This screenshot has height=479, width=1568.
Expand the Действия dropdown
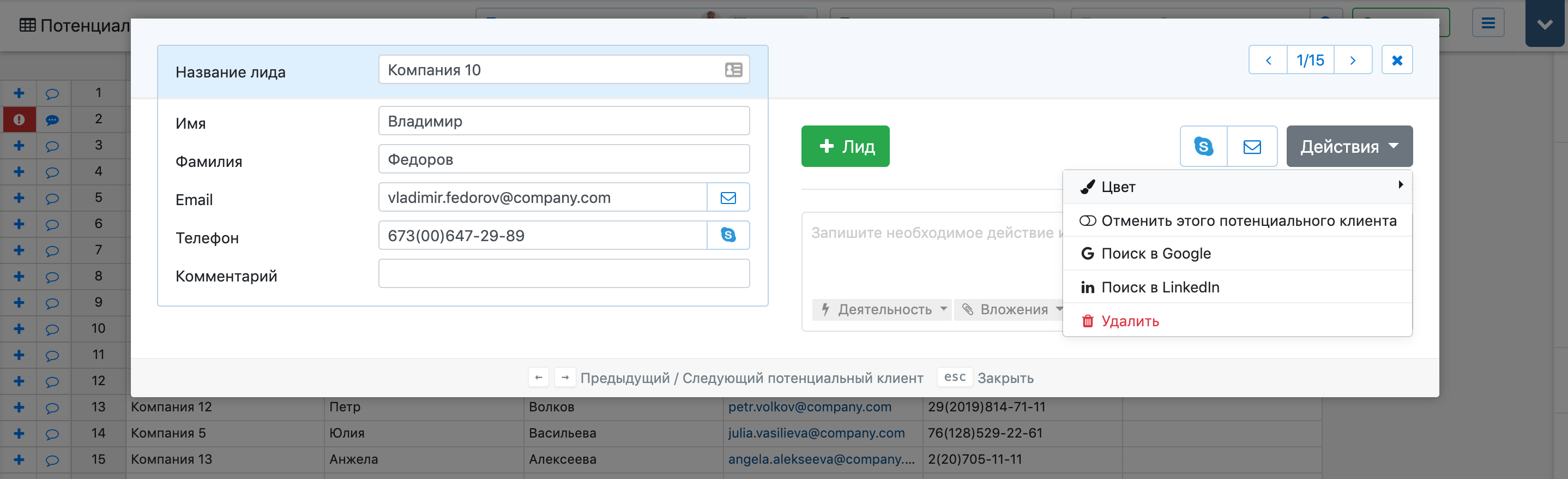pos(1349,146)
